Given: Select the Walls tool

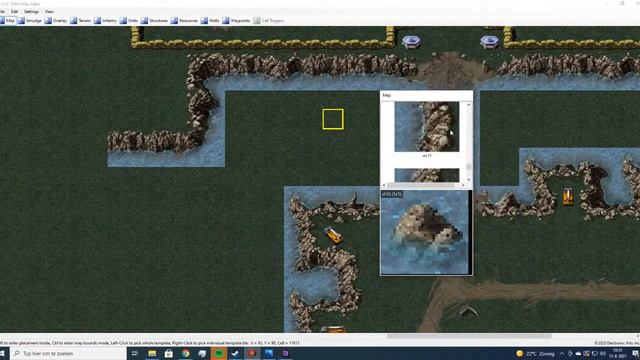Looking at the screenshot, I should click(210, 20).
